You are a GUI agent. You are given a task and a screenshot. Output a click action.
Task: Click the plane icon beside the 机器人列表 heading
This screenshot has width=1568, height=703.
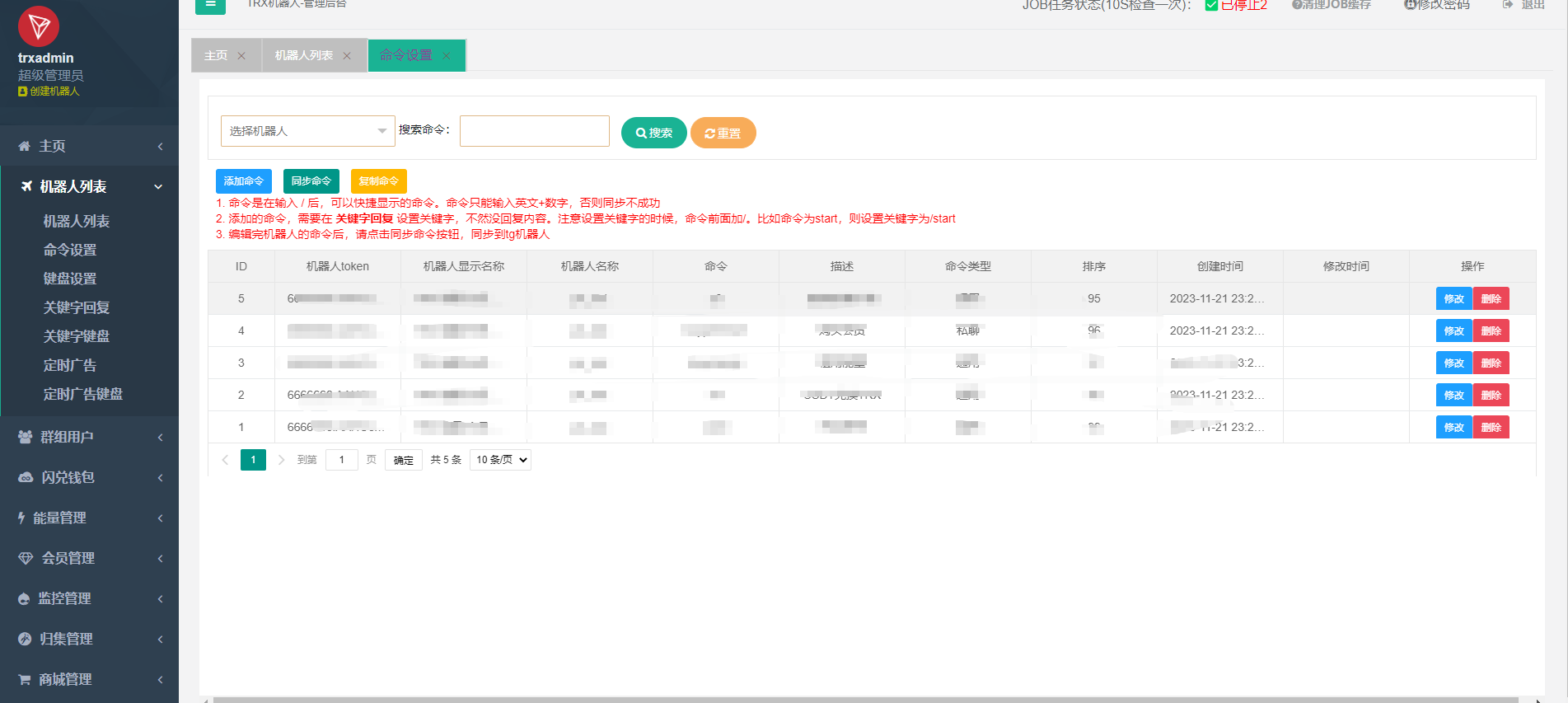point(26,186)
